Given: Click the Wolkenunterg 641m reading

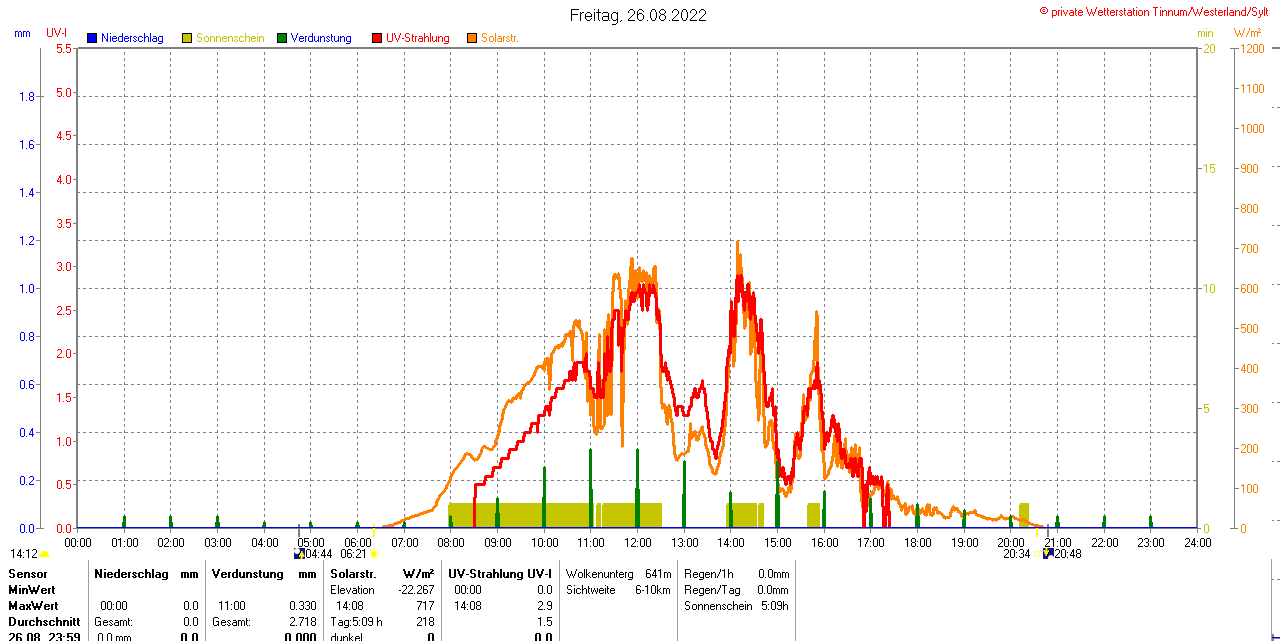Looking at the screenshot, I should [618, 574].
